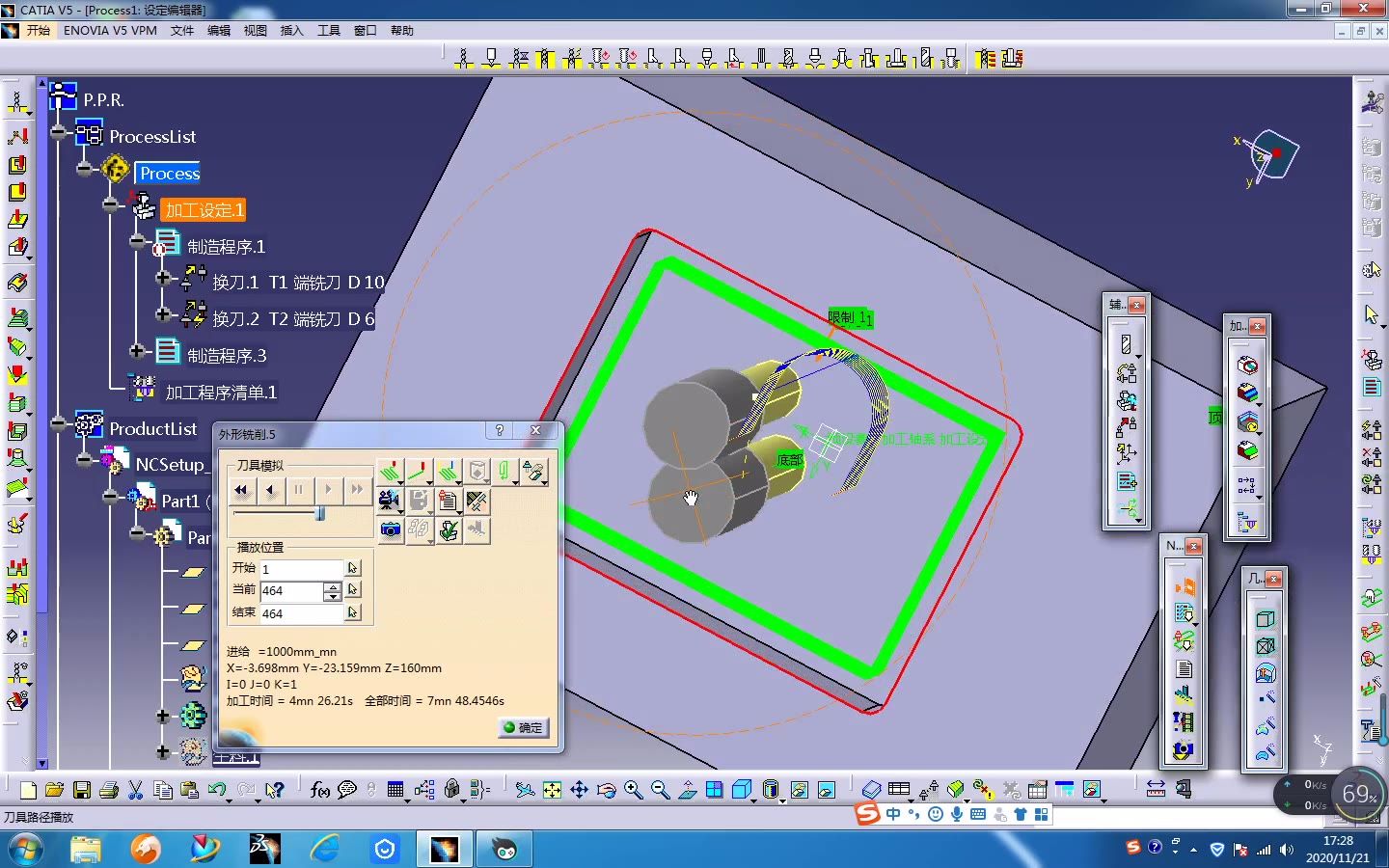Open the ENOVIA V5 VPM menu
The image size is (1389, 868).
pos(110,31)
